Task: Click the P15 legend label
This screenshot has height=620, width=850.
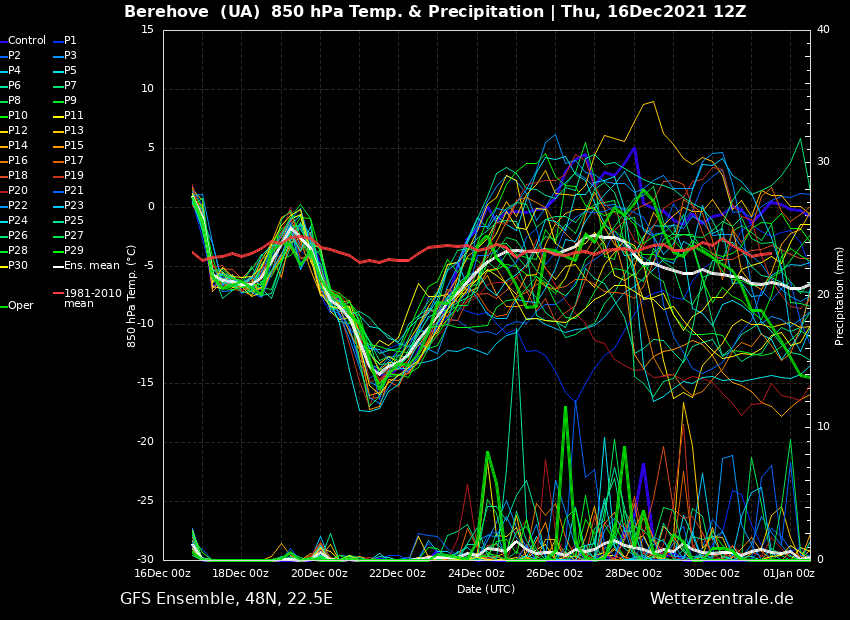Action: point(73,146)
